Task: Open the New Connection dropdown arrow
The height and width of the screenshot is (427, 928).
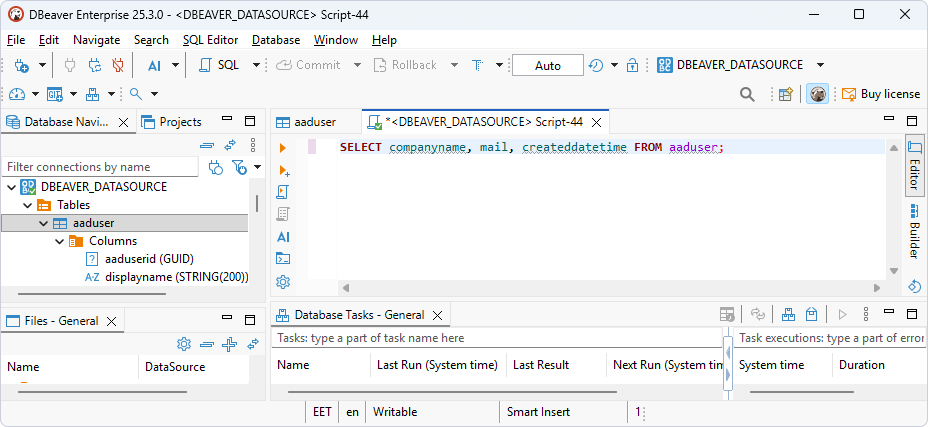Action: click(x=42, y=65)
